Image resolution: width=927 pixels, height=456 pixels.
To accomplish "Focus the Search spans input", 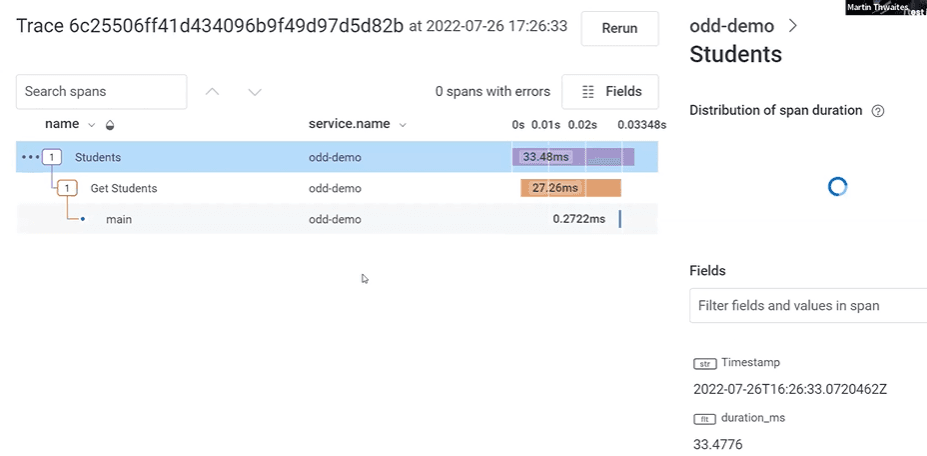I will pos(101,91).
